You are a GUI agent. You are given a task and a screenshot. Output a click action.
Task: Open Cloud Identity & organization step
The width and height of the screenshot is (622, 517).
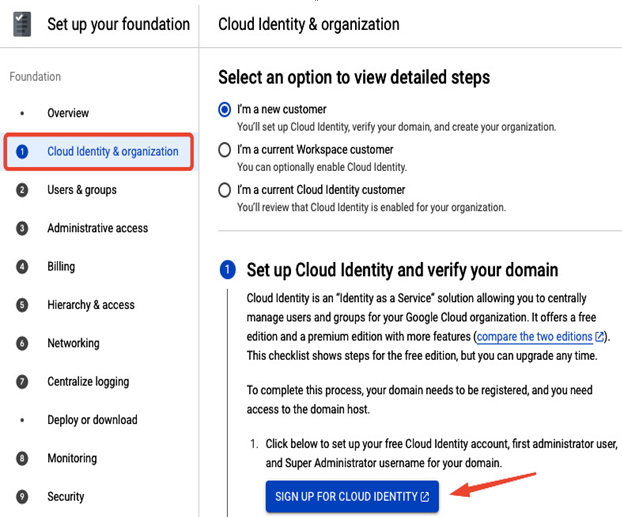[98, 152]
